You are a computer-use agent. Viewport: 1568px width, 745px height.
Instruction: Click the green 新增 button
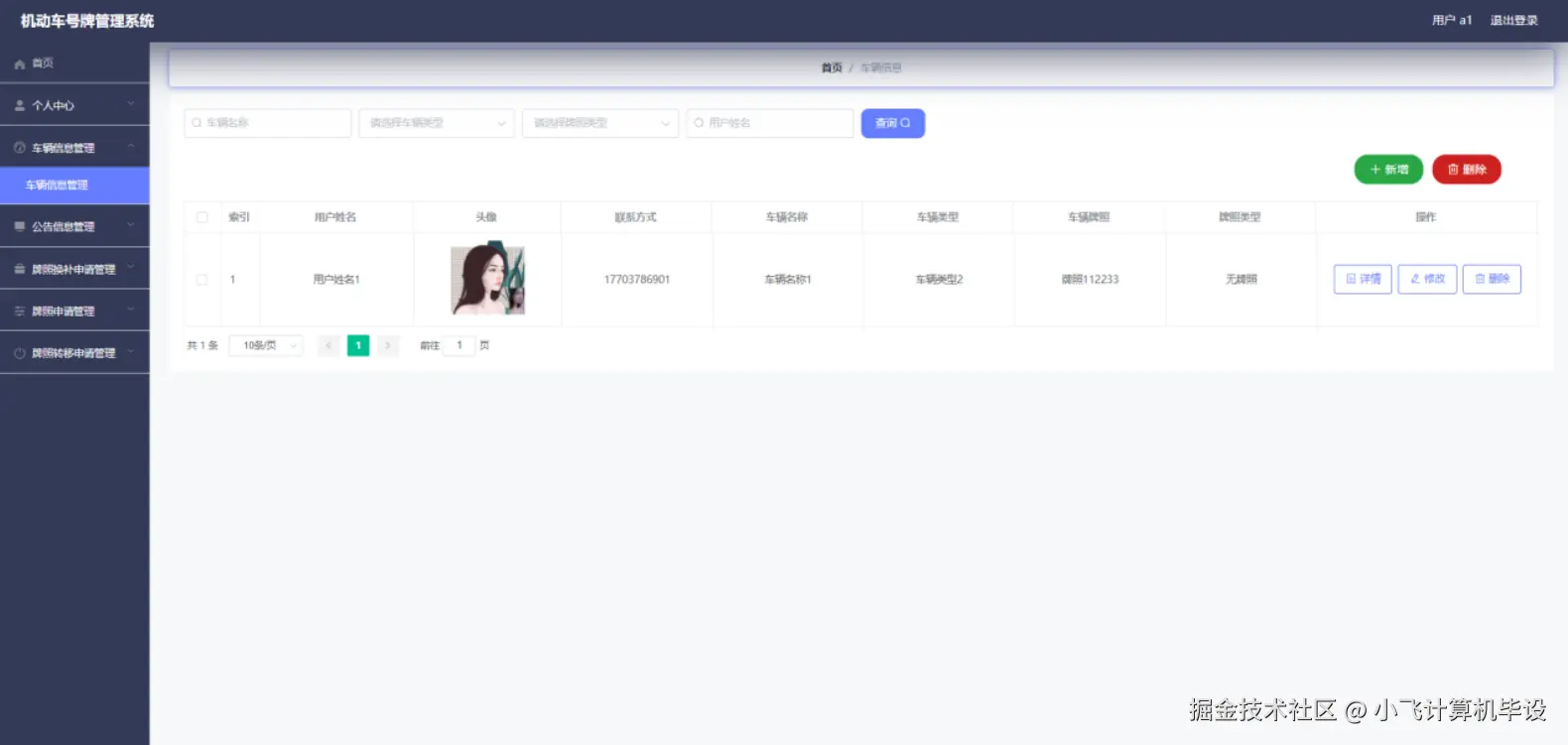[1388, 170]
